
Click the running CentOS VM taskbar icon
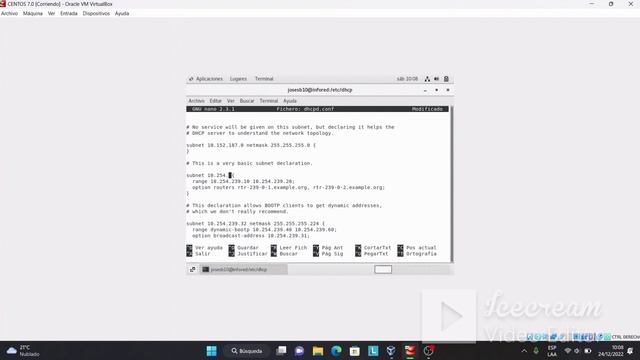coord(410,351)
